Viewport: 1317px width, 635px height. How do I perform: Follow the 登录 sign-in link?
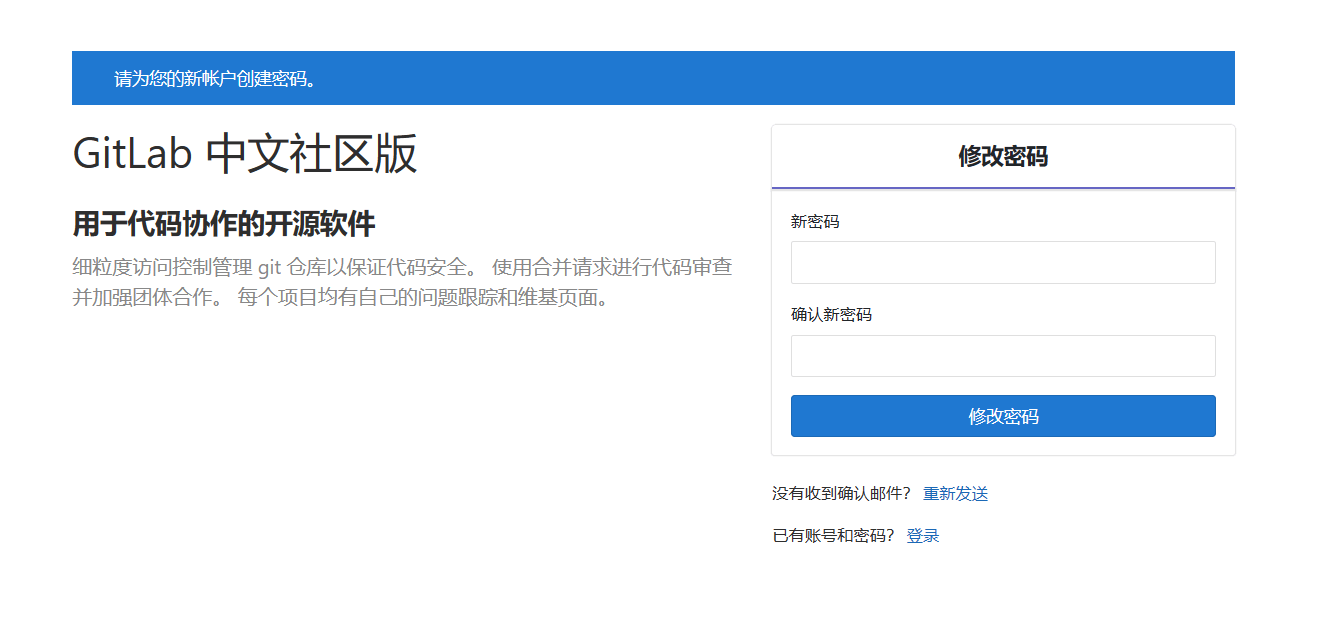923,536
